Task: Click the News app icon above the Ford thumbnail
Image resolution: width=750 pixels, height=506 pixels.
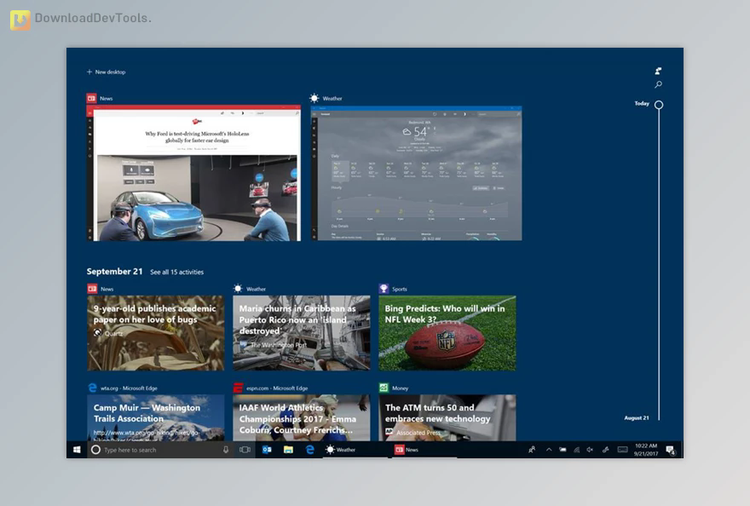Action: [x=91, y=98]
